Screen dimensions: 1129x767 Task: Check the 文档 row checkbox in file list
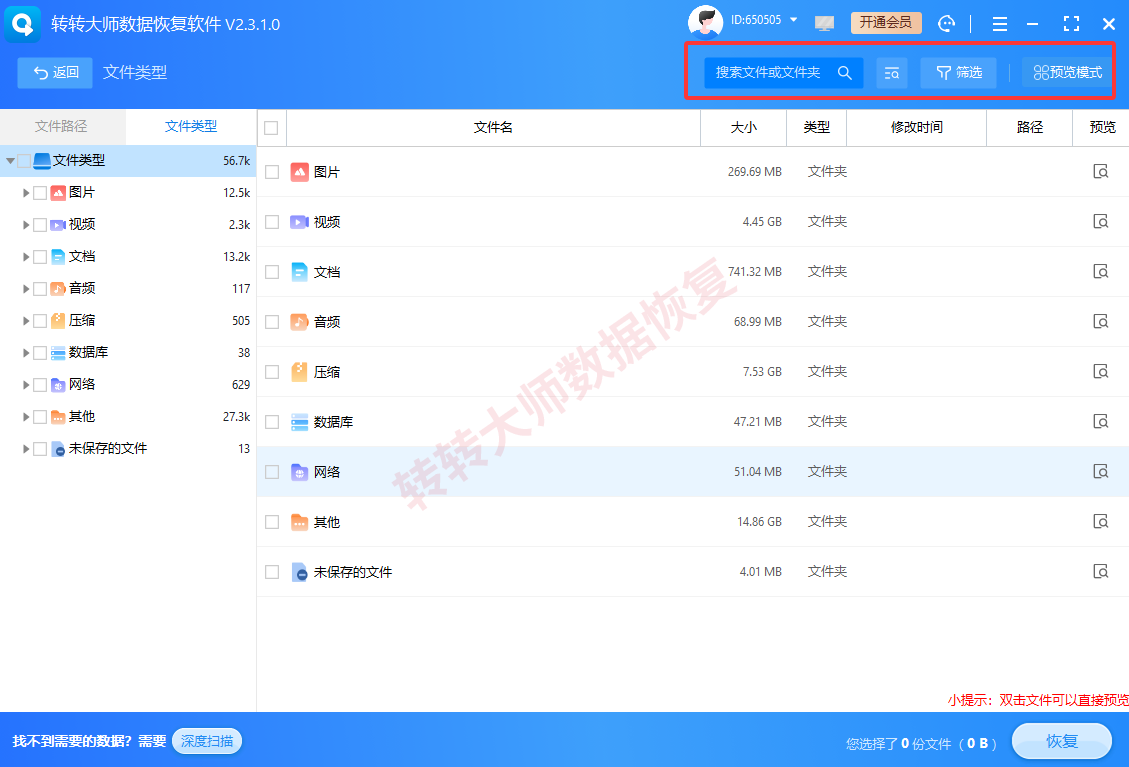coord(272,272)
